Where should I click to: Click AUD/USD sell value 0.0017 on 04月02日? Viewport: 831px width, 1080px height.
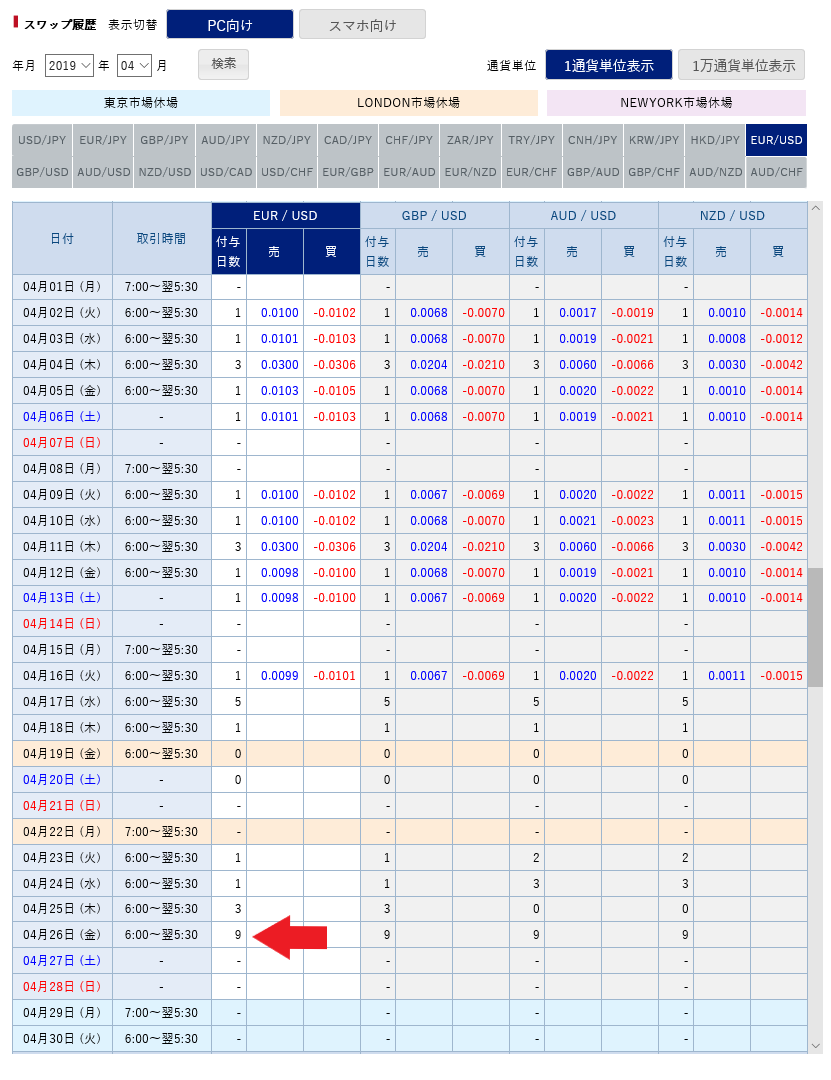tap(577, 313)
